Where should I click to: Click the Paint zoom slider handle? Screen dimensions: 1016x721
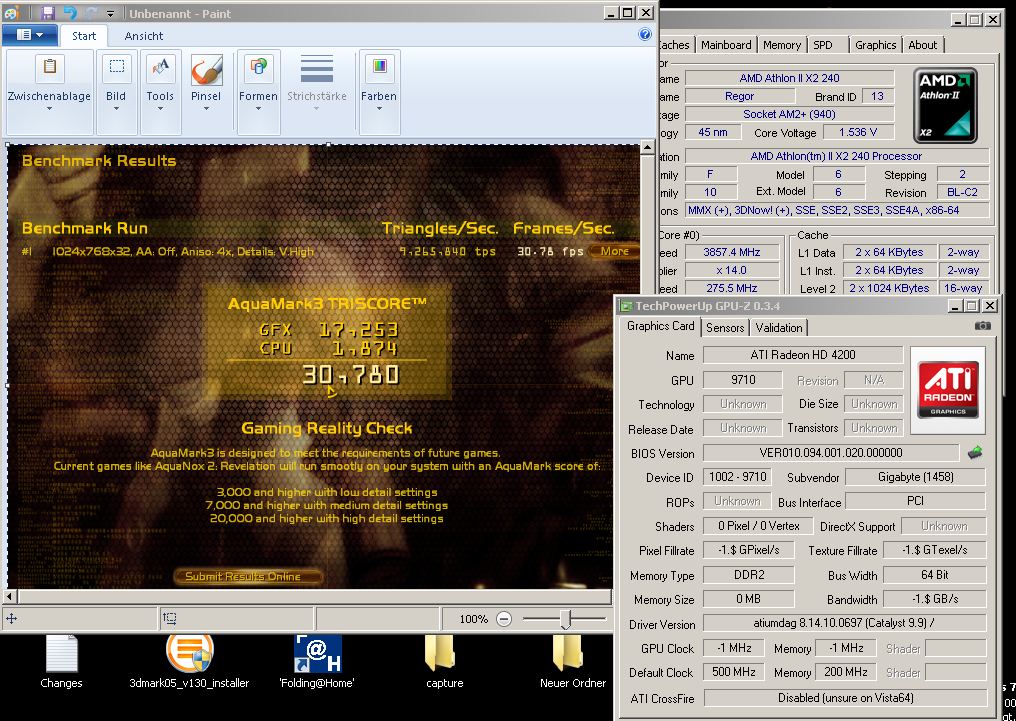click(x=566, y=619)
